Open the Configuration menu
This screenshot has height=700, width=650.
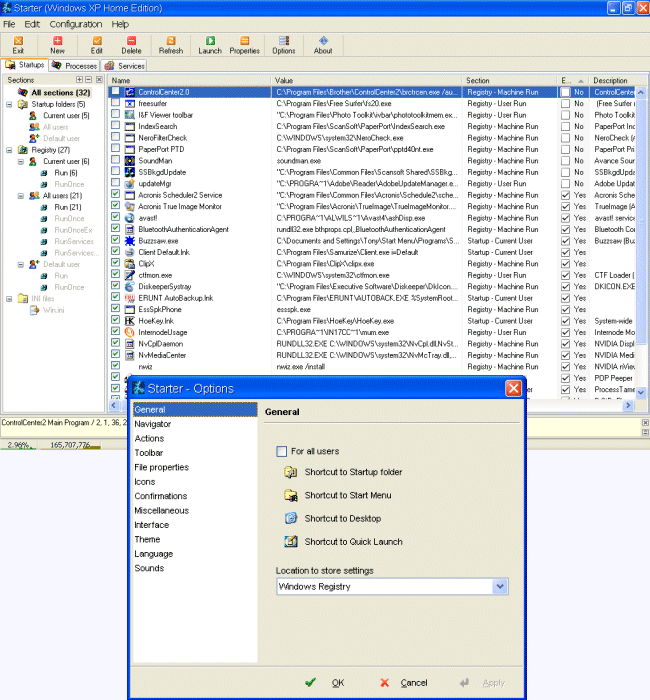(76, 24)
